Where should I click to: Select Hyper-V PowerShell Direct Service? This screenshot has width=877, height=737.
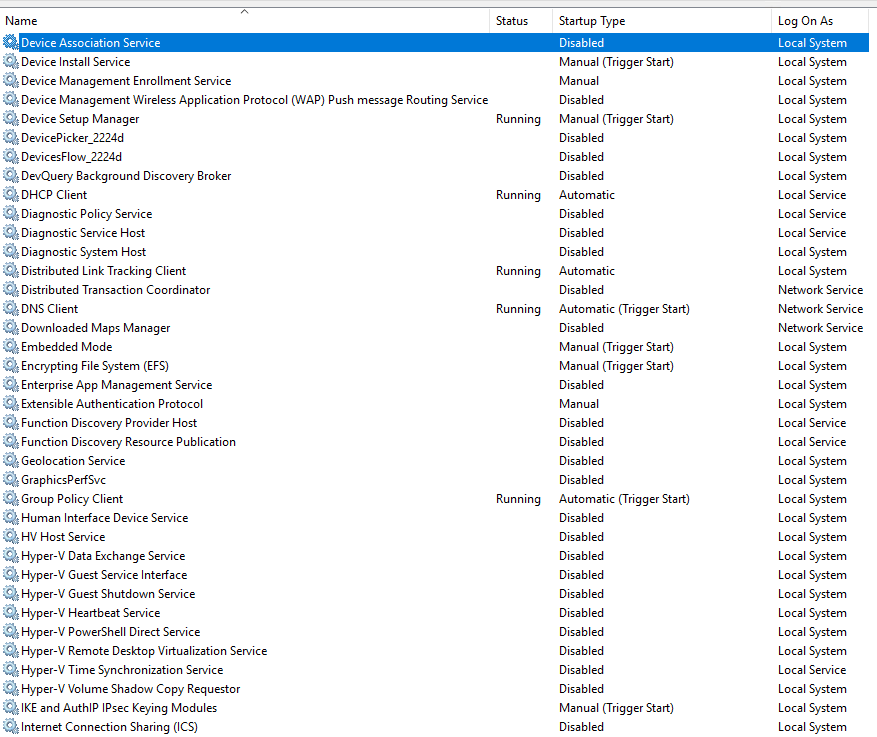[x=110, y=632]
